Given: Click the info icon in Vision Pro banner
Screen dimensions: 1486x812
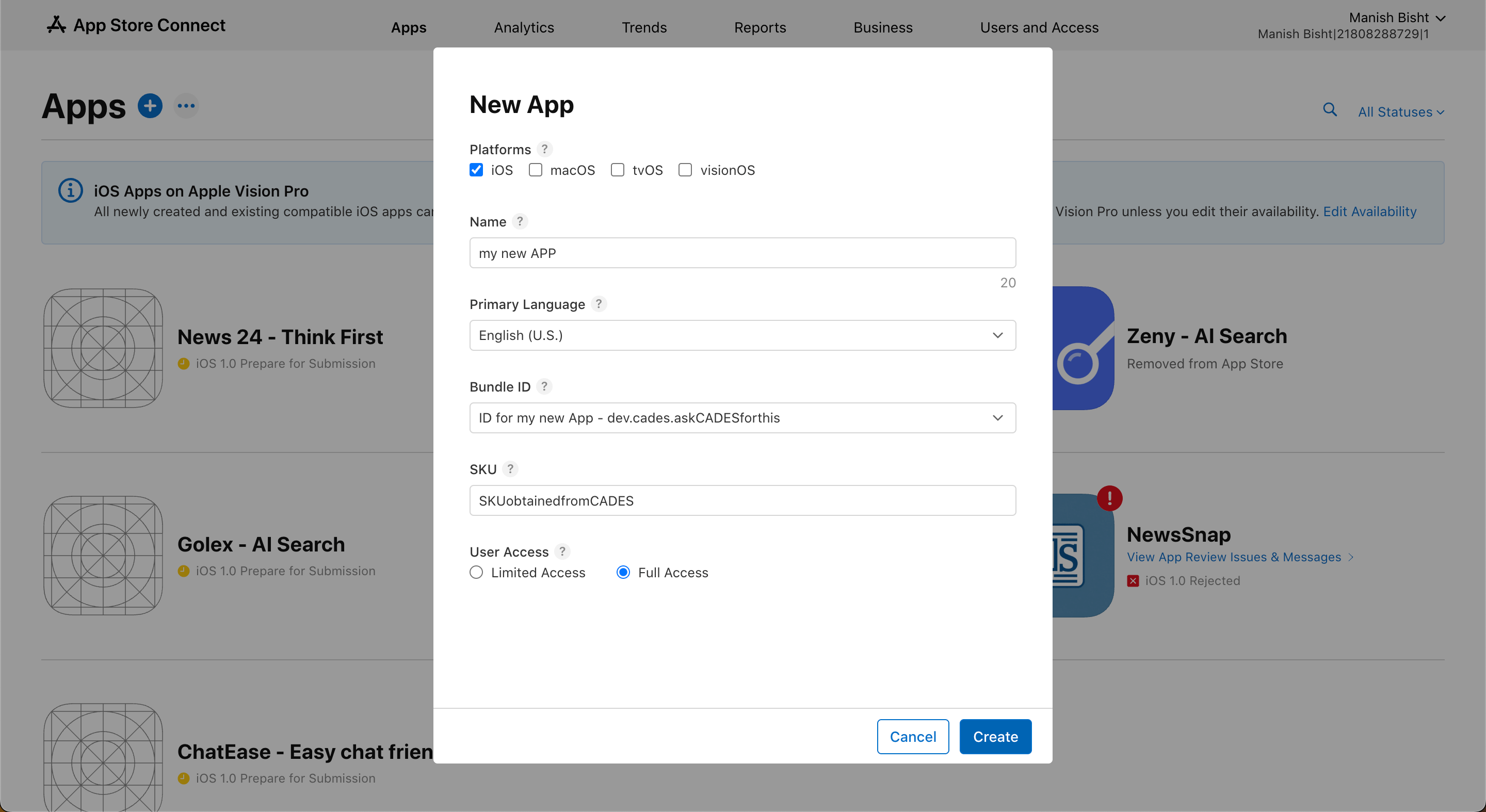Looking at the screenshot, I should (x=70, y=190).
